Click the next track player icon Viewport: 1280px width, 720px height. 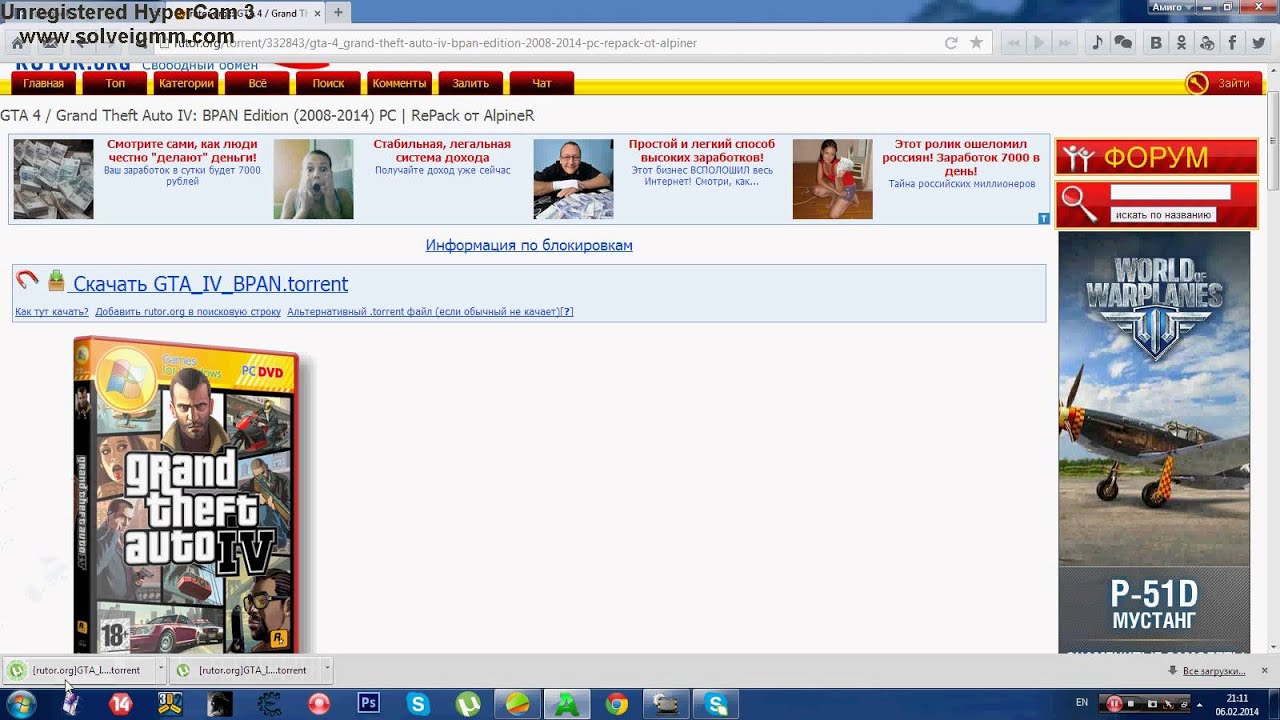coord(1065,43)
